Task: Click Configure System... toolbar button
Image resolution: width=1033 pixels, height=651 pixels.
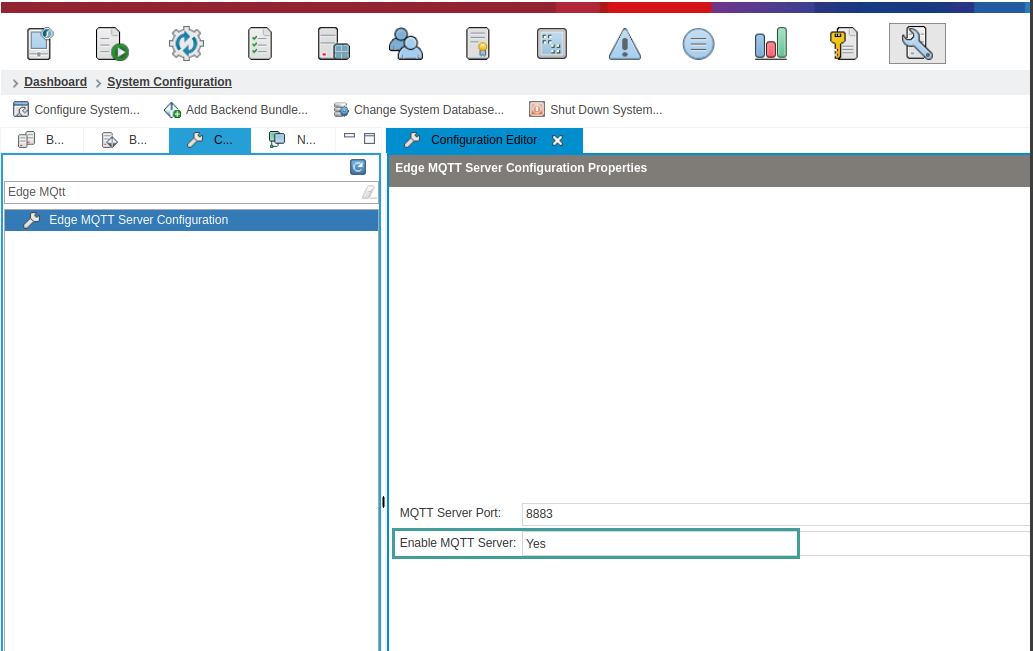Action: [76, 109]
